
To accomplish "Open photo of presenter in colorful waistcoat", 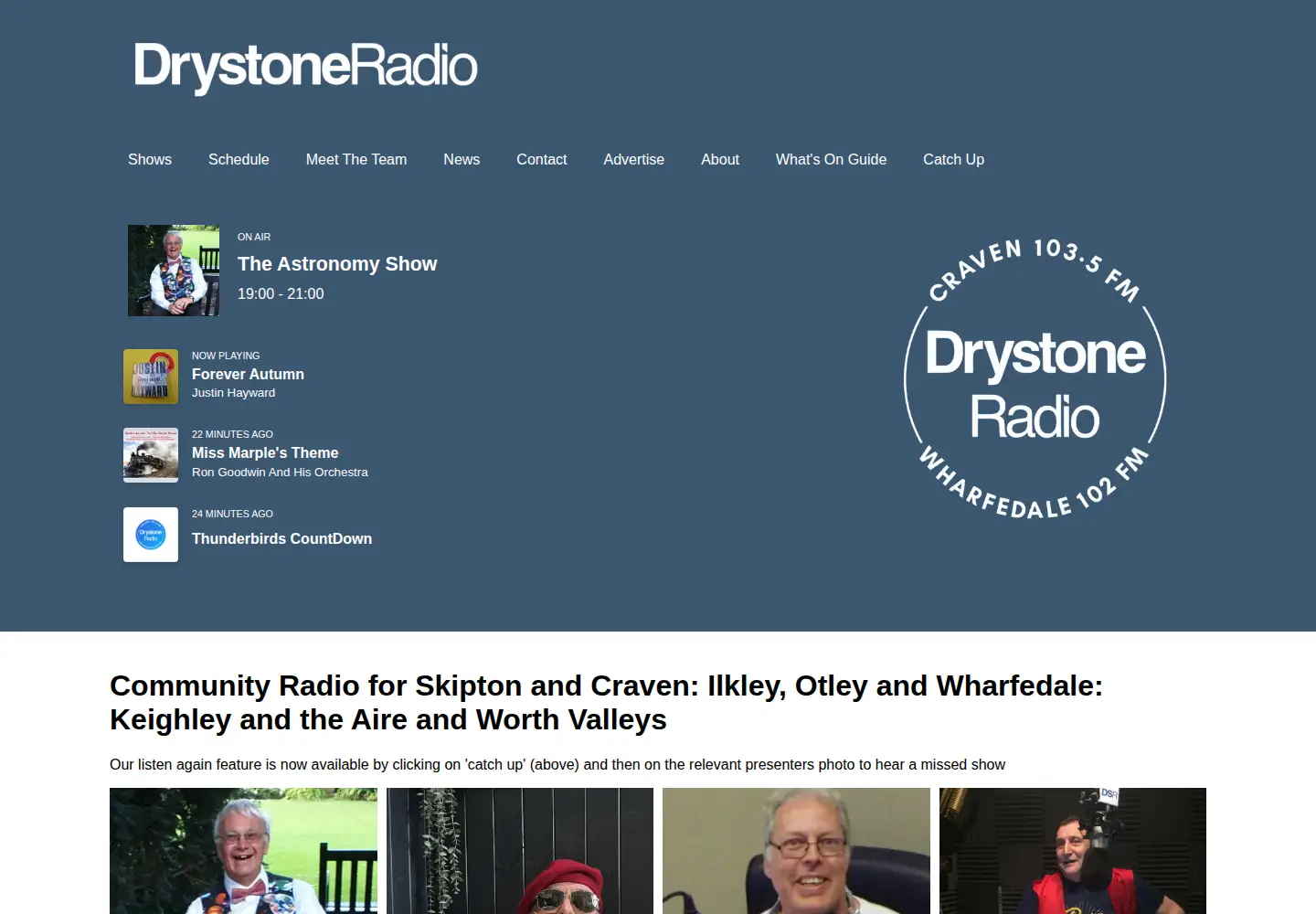I will point(243,851).
